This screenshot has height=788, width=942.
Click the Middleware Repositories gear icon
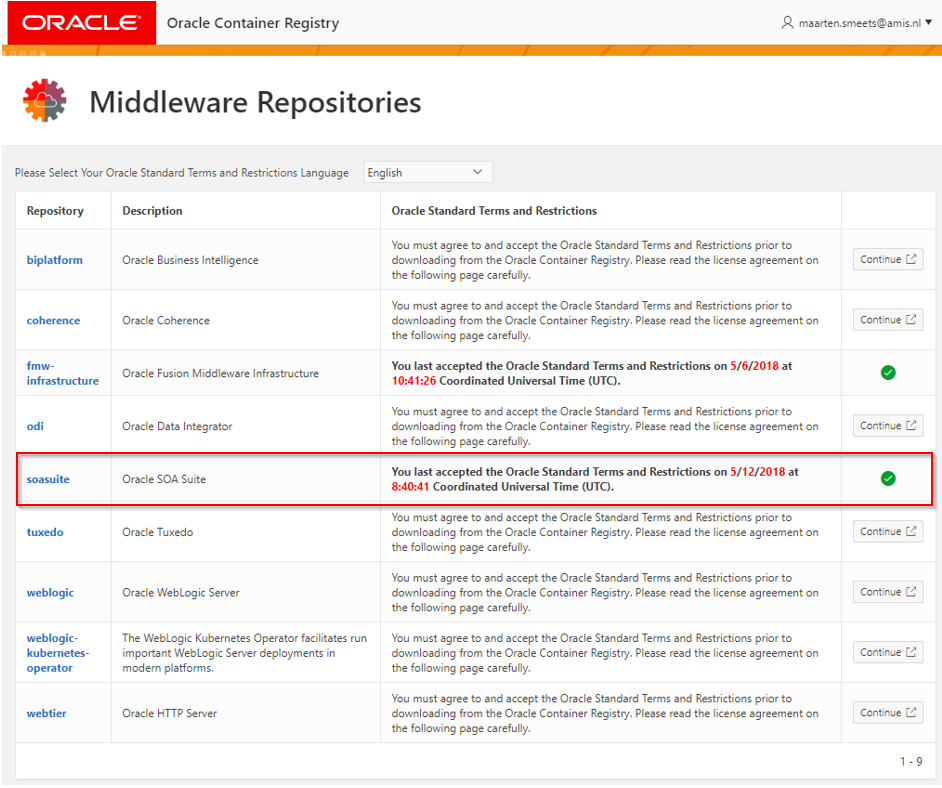point(44,101)
